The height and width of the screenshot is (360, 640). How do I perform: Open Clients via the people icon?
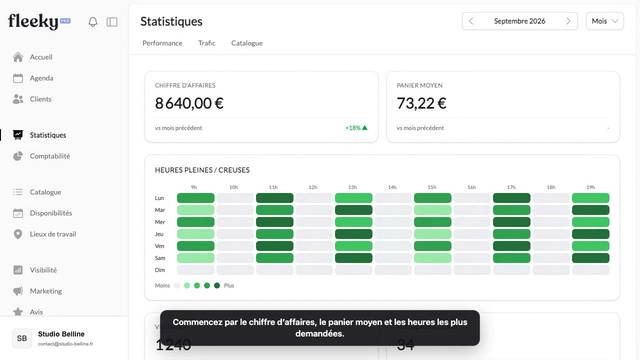tap(18, 99)
